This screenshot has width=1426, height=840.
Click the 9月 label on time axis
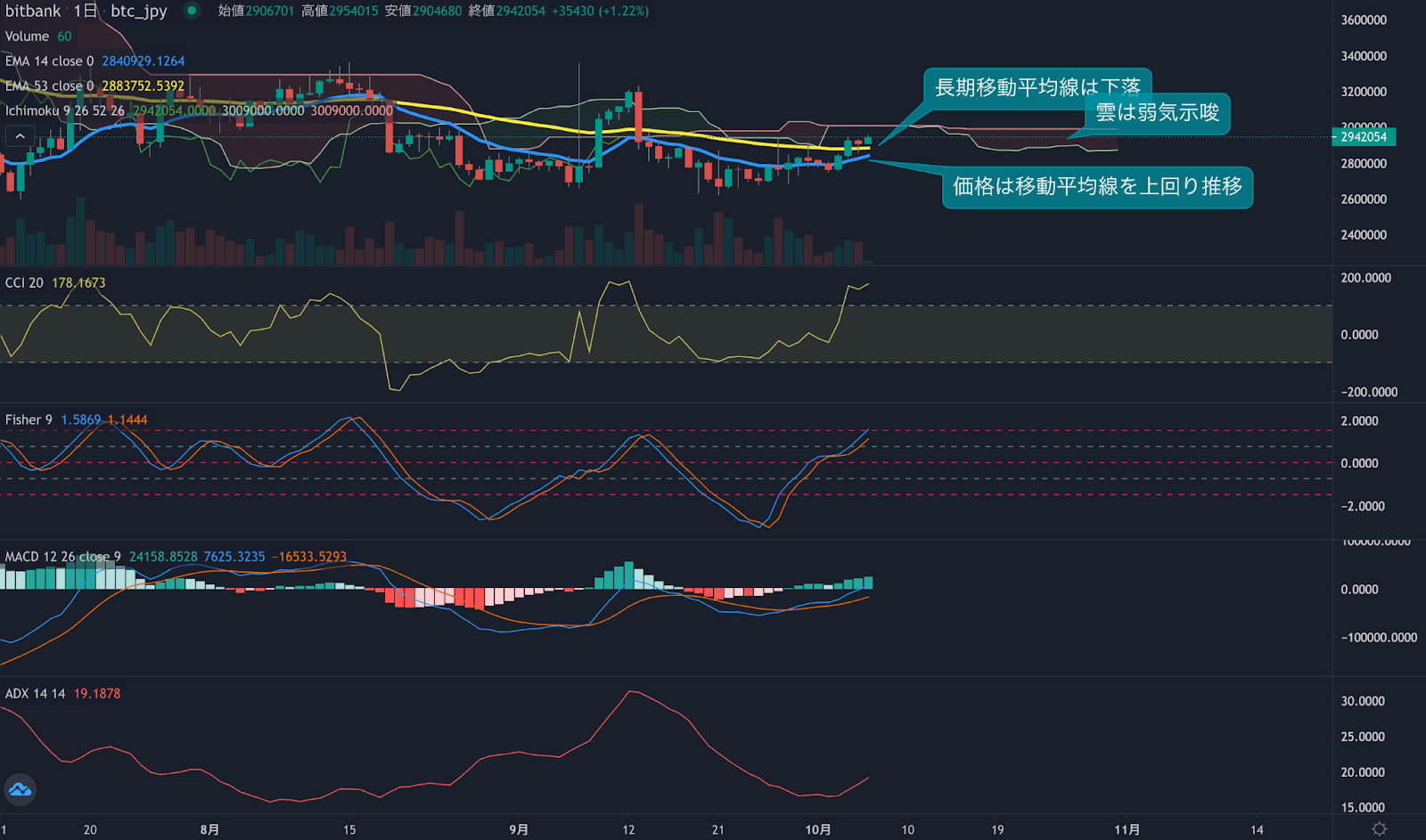[519, 829]
